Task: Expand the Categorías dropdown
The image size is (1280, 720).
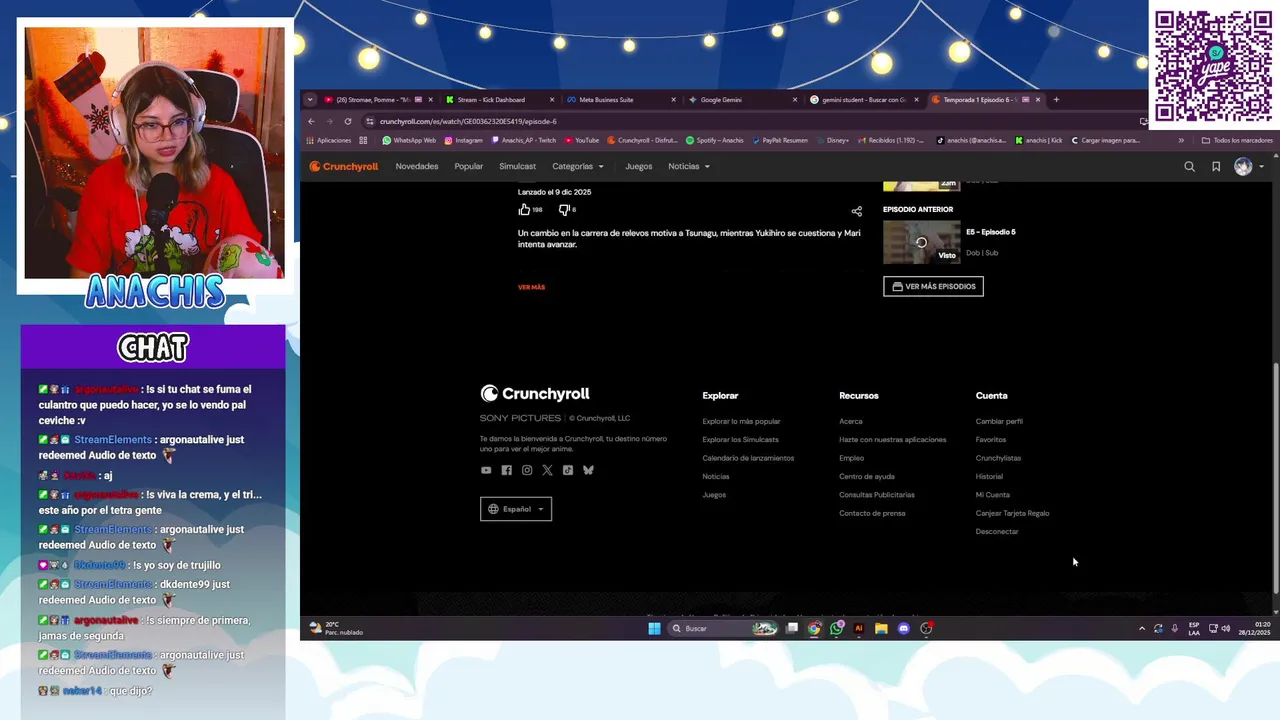Action: click(x=578, y=166)
